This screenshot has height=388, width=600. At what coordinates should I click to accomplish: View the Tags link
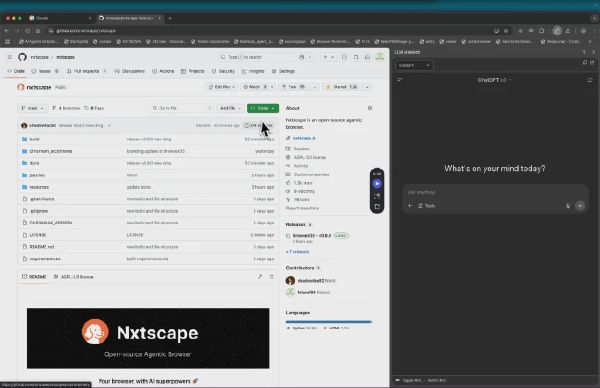click(x=94, y=108)
